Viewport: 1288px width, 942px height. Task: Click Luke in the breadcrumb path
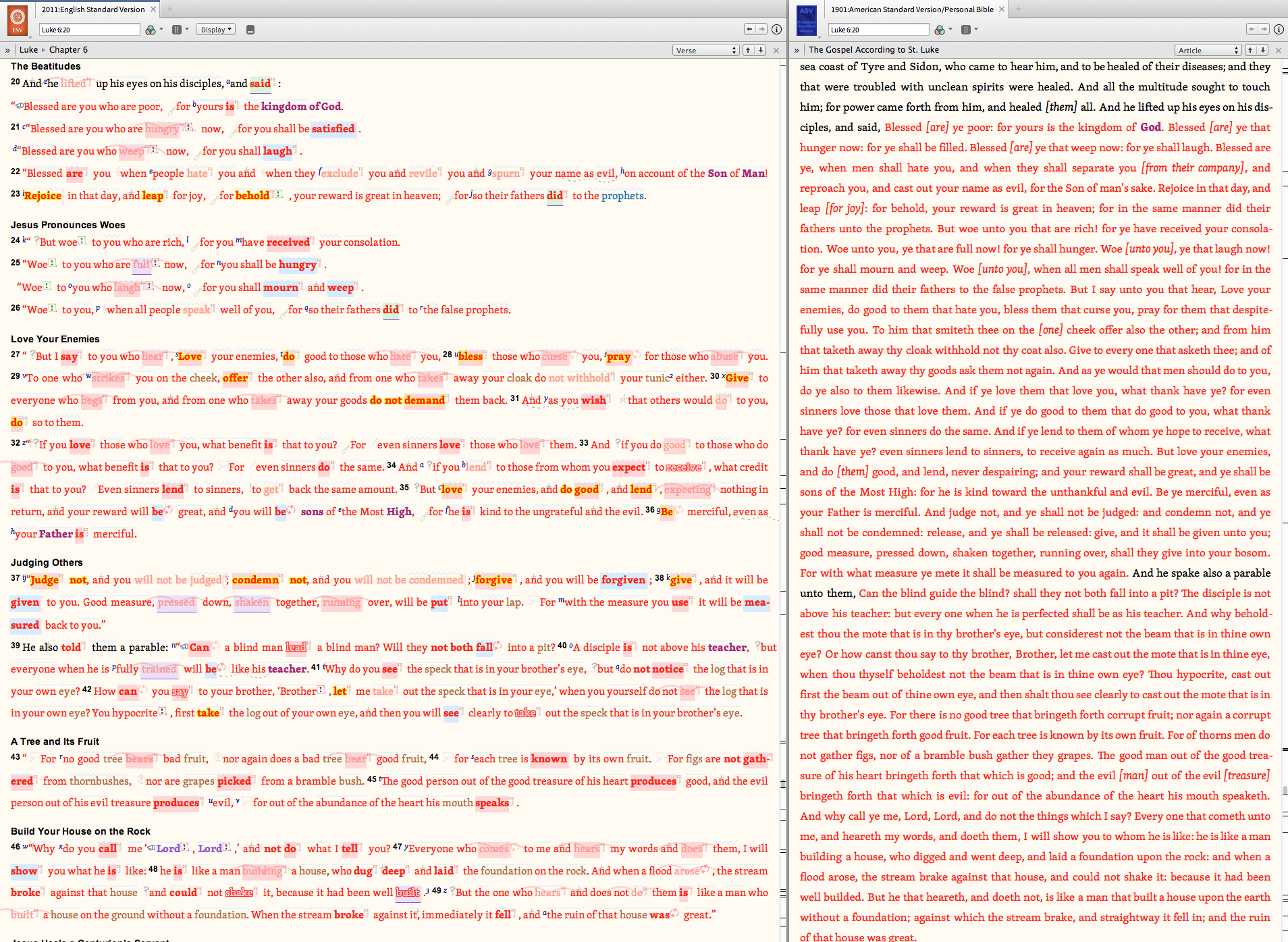[x=29, y=50]
